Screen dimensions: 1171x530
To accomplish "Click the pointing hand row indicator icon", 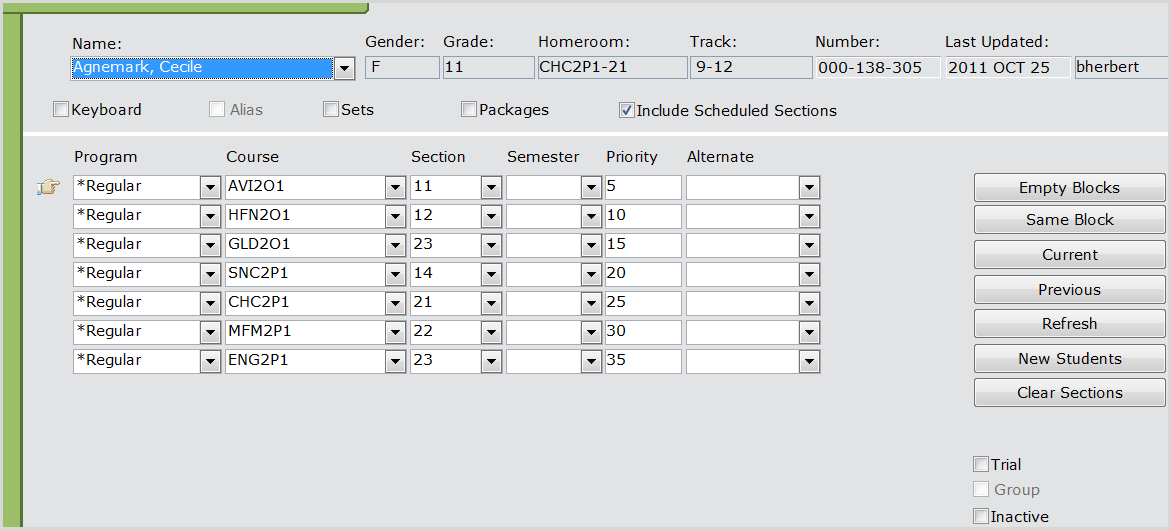I will coord(48,187).
